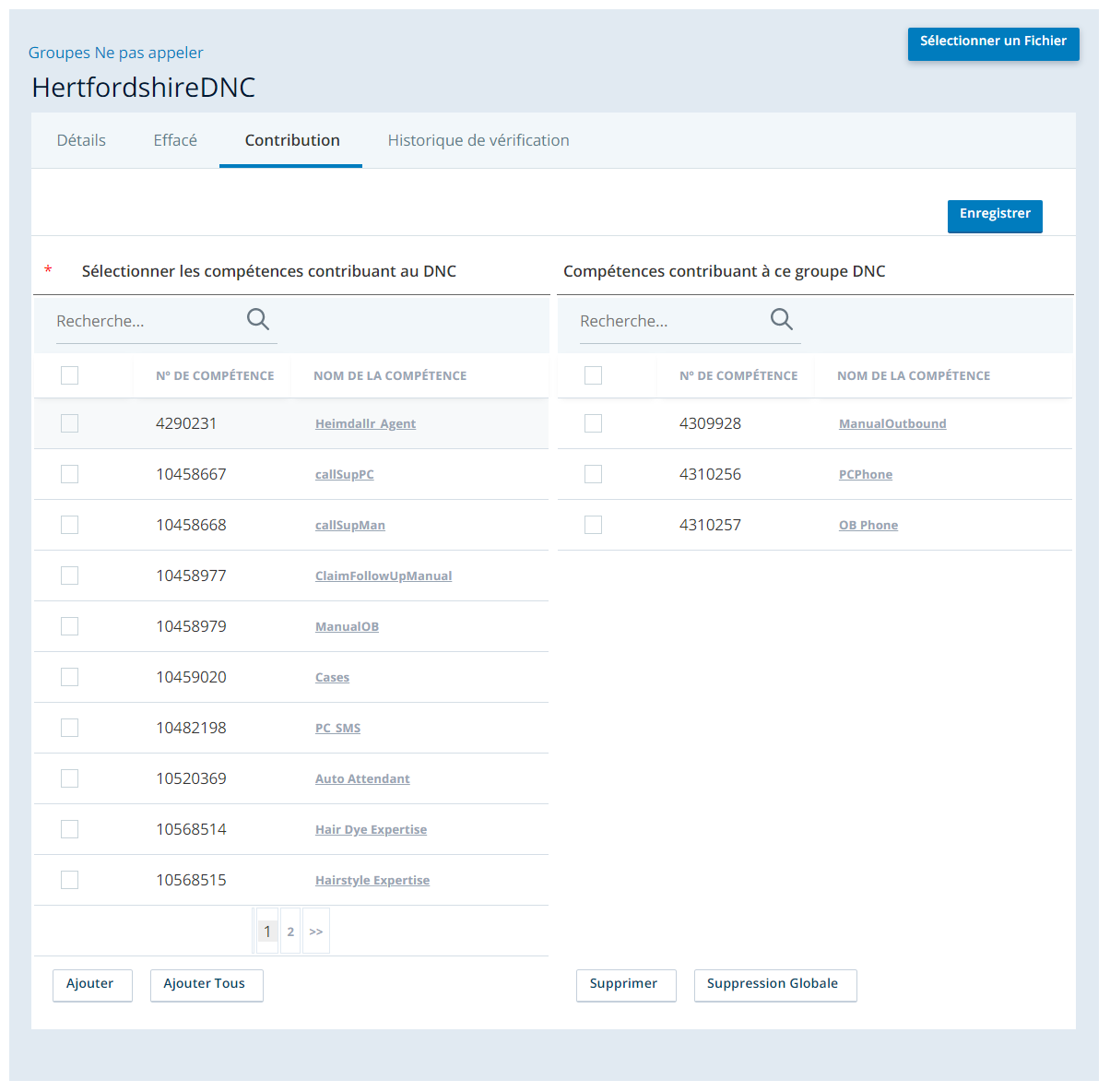Click the Ajouter button
Image resolution: width=1110 pixels, height=1092 pixels.
pos(91,984)
